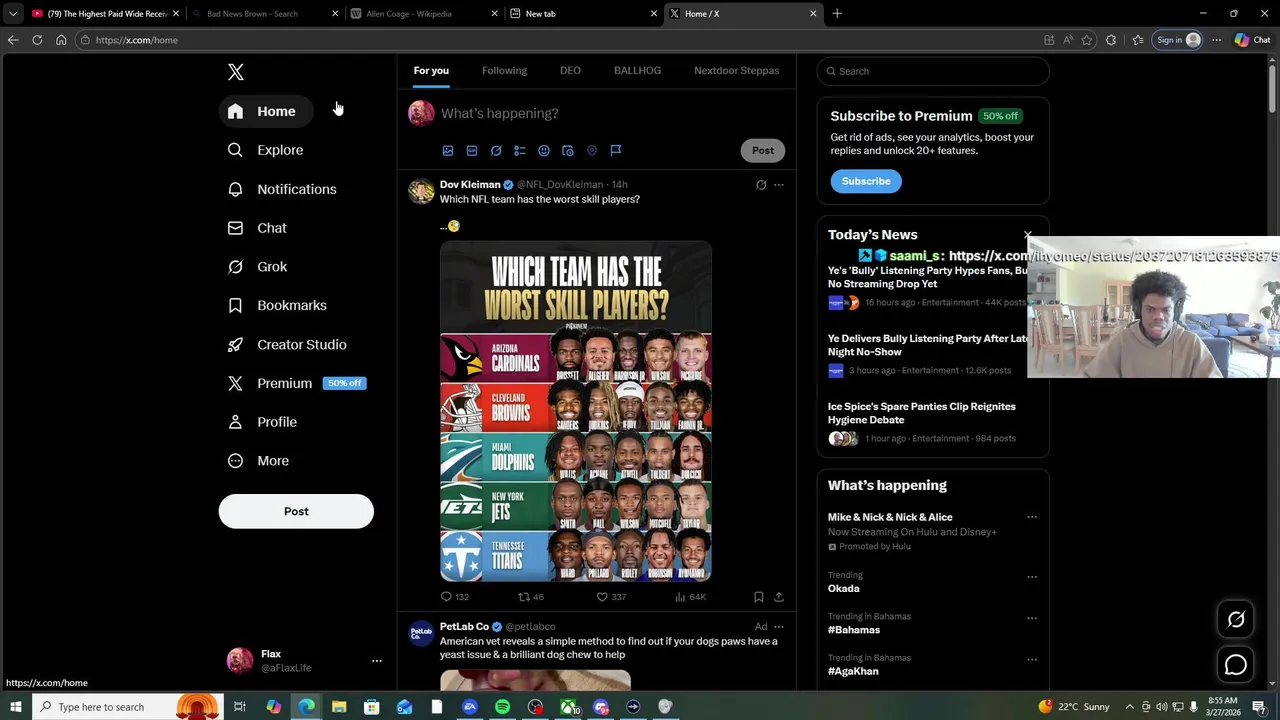The width and height of the screenshot is (1280, 720).
Task: Repost the Dov Kleiman NFL post
Action: (531, 597)
